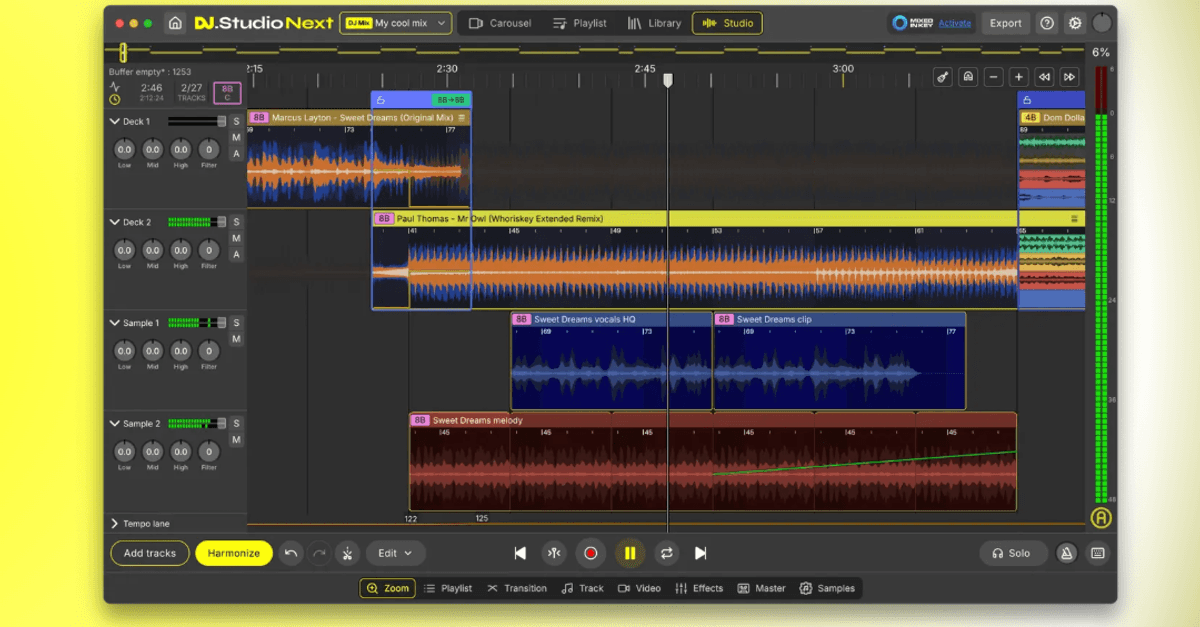Open the Edit dropdown menu
This screenshot has height=627, width=1200.
395,553
